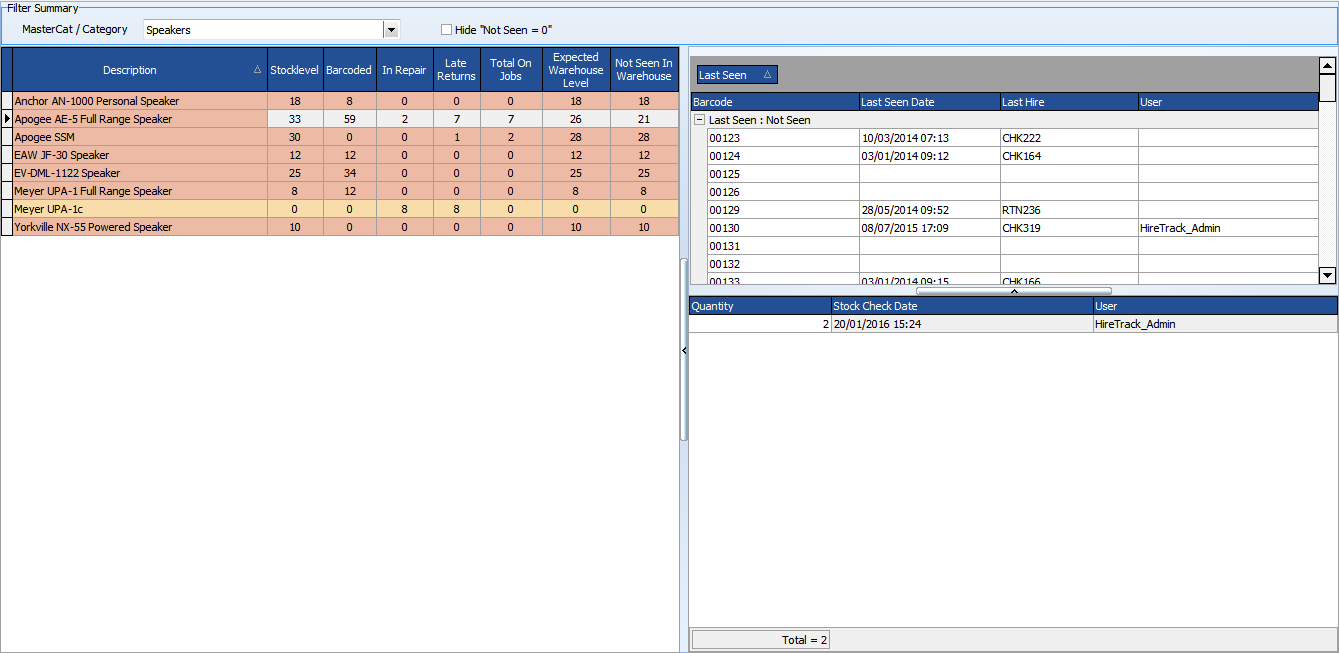This screenshot has height=653, width=1339.
Task: Click the row indicator arrow beside Apogee AE-5
Action: pos(6,119)
